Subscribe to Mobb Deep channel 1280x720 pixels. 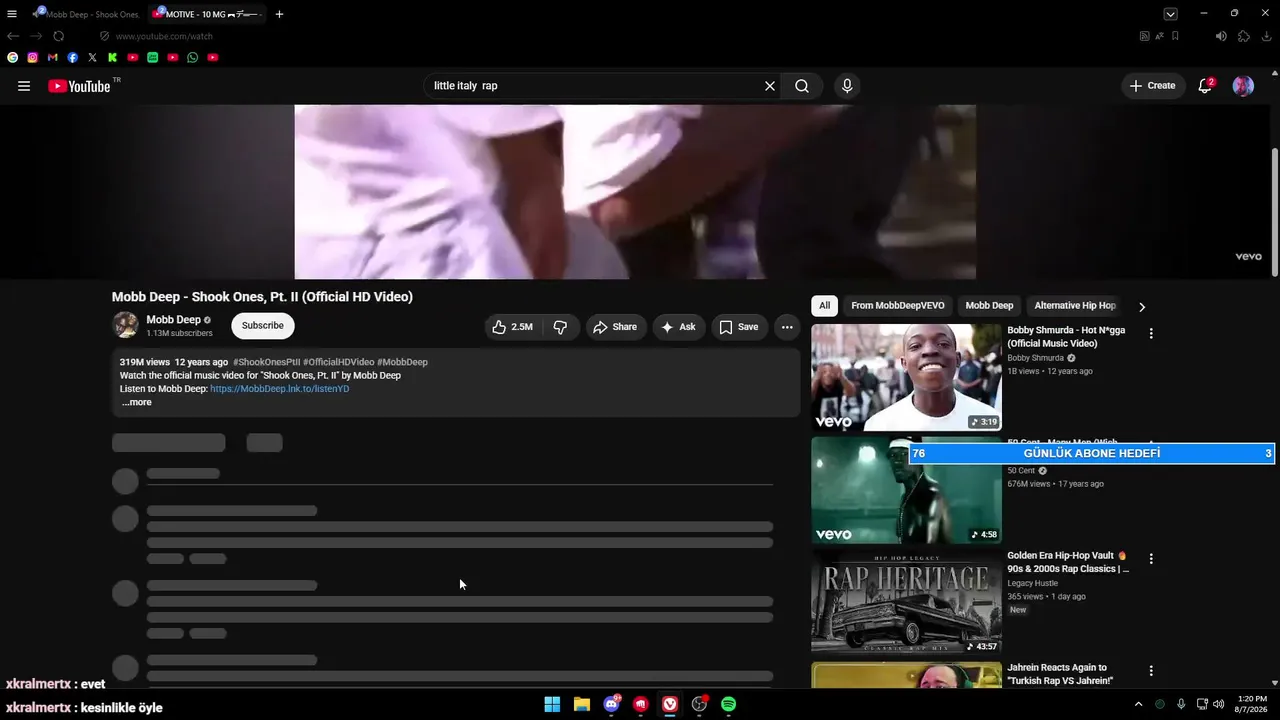[263, 326]
